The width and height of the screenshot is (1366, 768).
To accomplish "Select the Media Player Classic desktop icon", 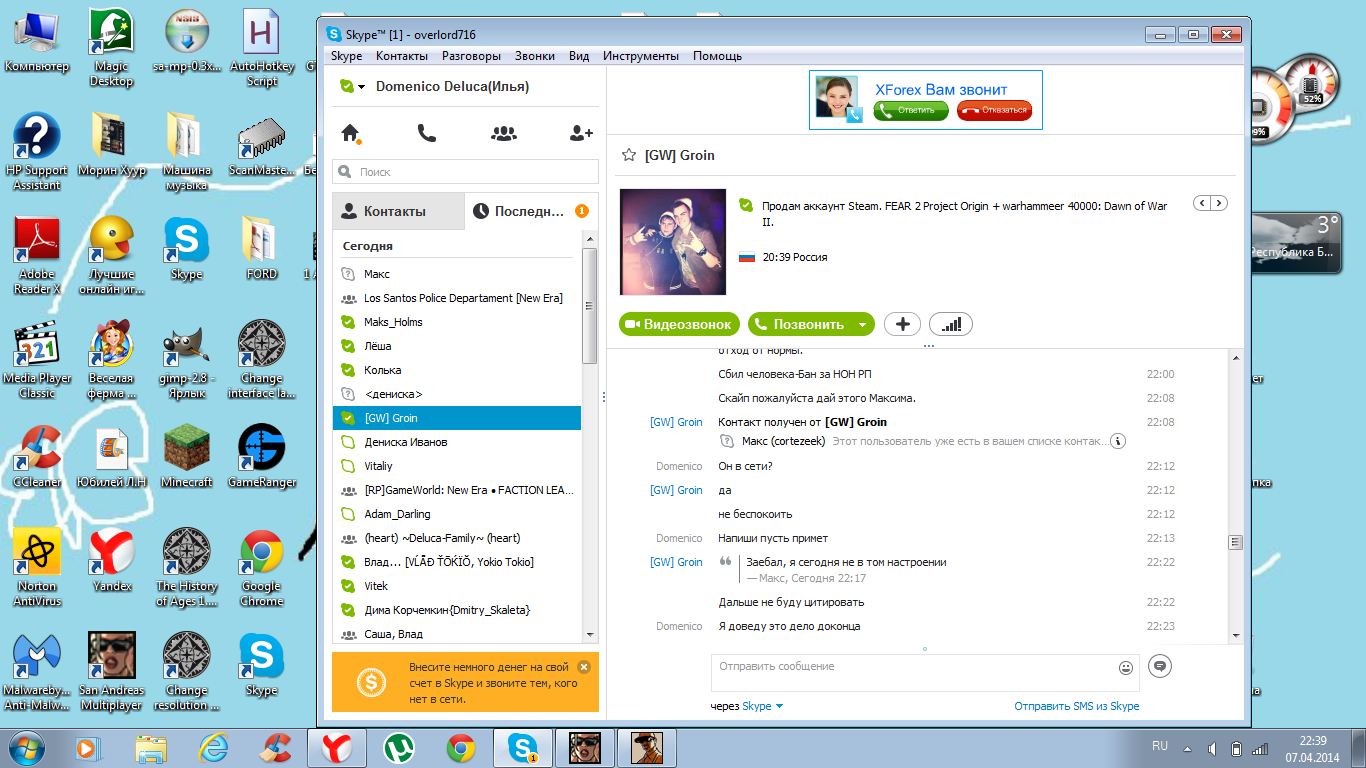I will (37, 360).
